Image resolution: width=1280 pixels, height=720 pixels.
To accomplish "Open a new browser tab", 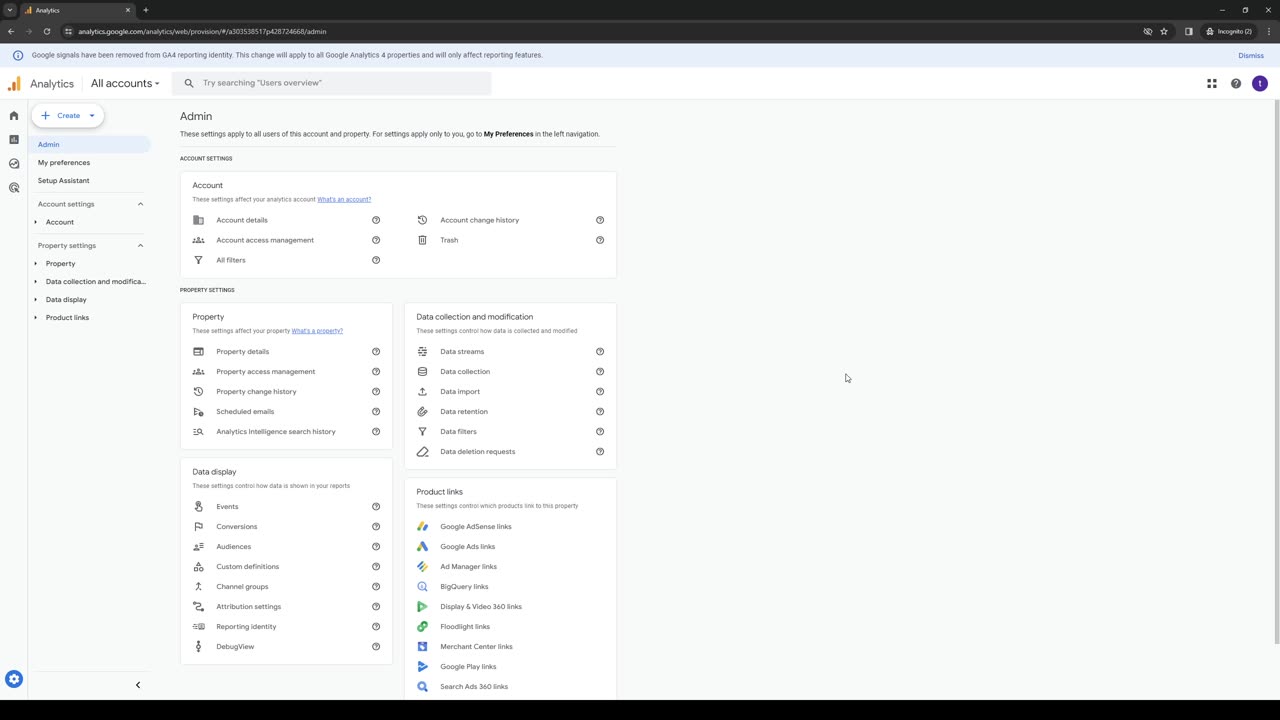I will 146,10.
